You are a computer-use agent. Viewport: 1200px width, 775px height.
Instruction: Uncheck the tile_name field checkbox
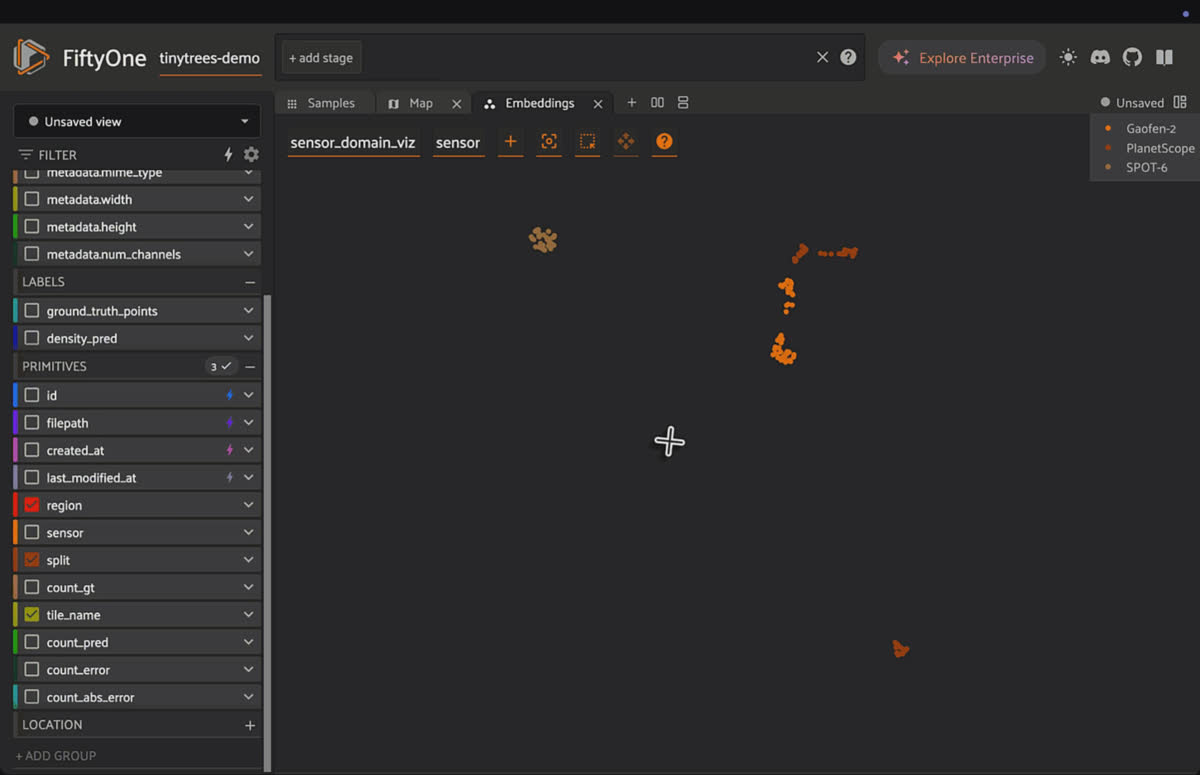pos(32,615)
